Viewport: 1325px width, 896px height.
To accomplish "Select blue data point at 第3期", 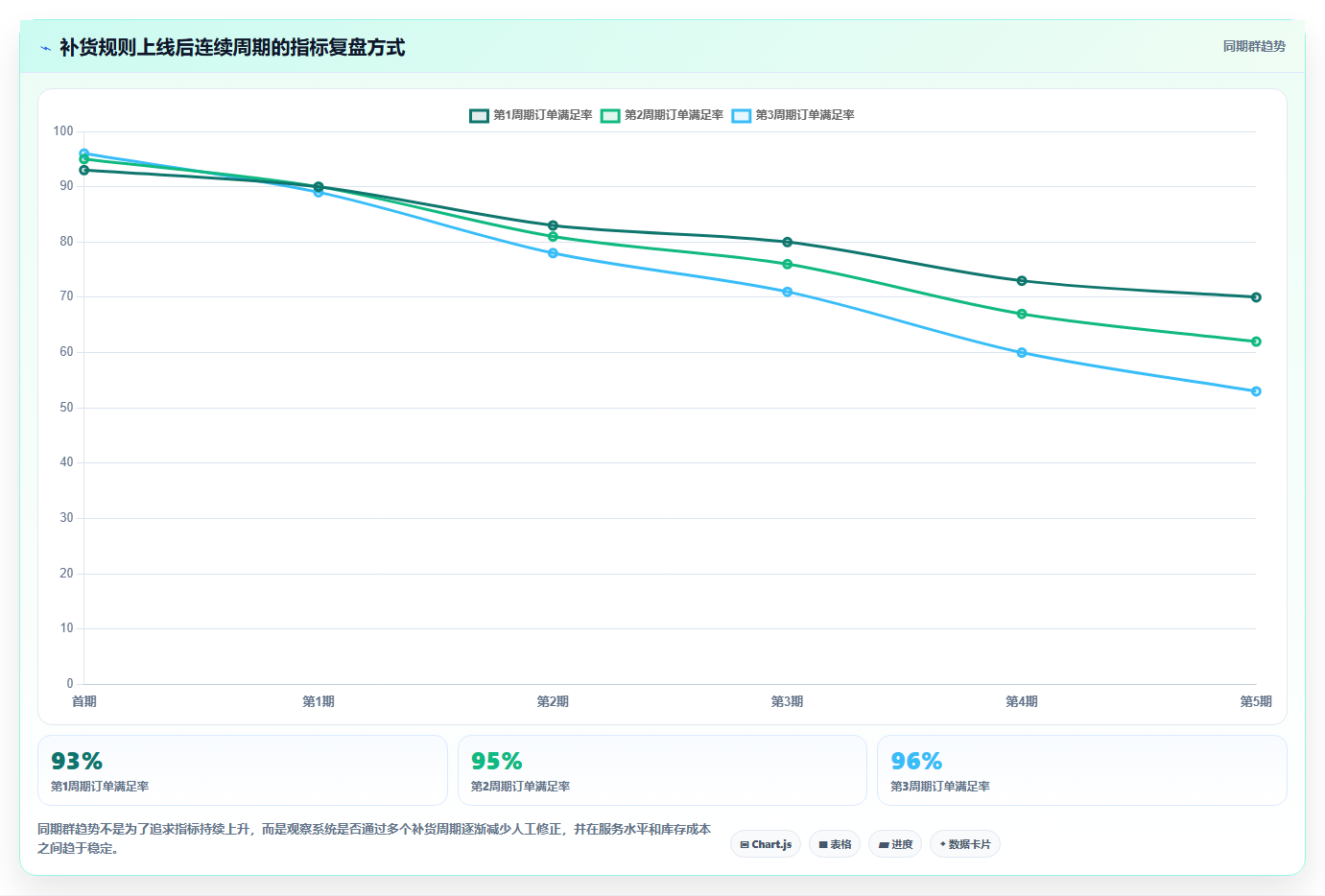I will point(788,292).
